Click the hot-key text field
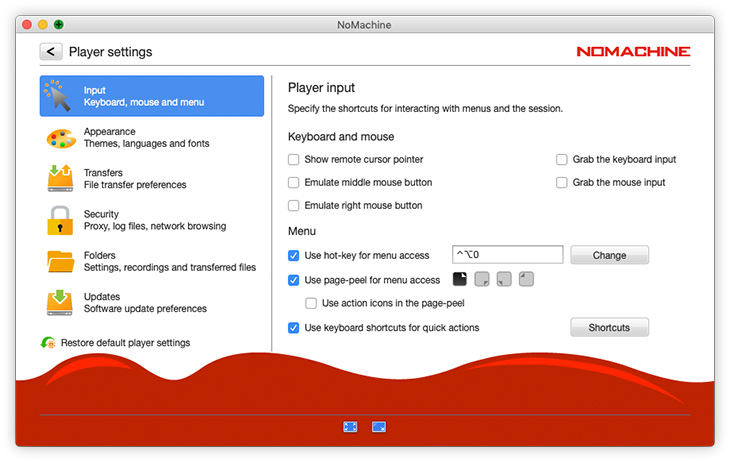 tap(507, 255)
